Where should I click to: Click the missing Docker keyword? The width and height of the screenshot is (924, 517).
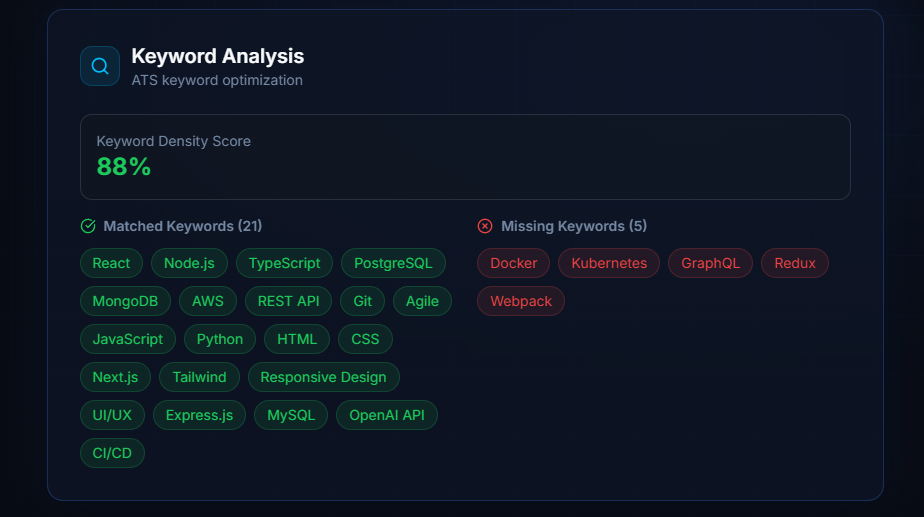pos(514,263)
